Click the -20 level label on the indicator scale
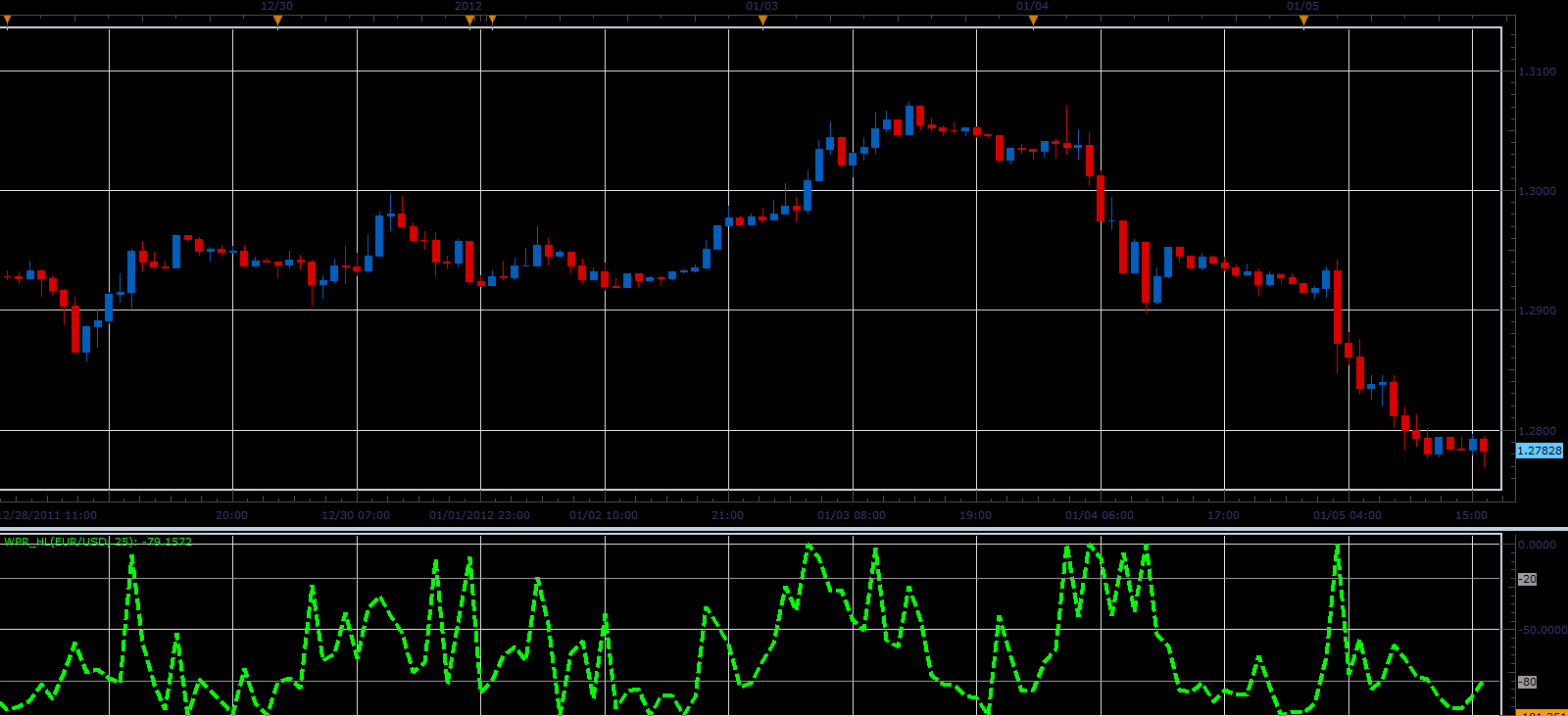Screen dimensions: 1568x716 [x=1527, y=579]
